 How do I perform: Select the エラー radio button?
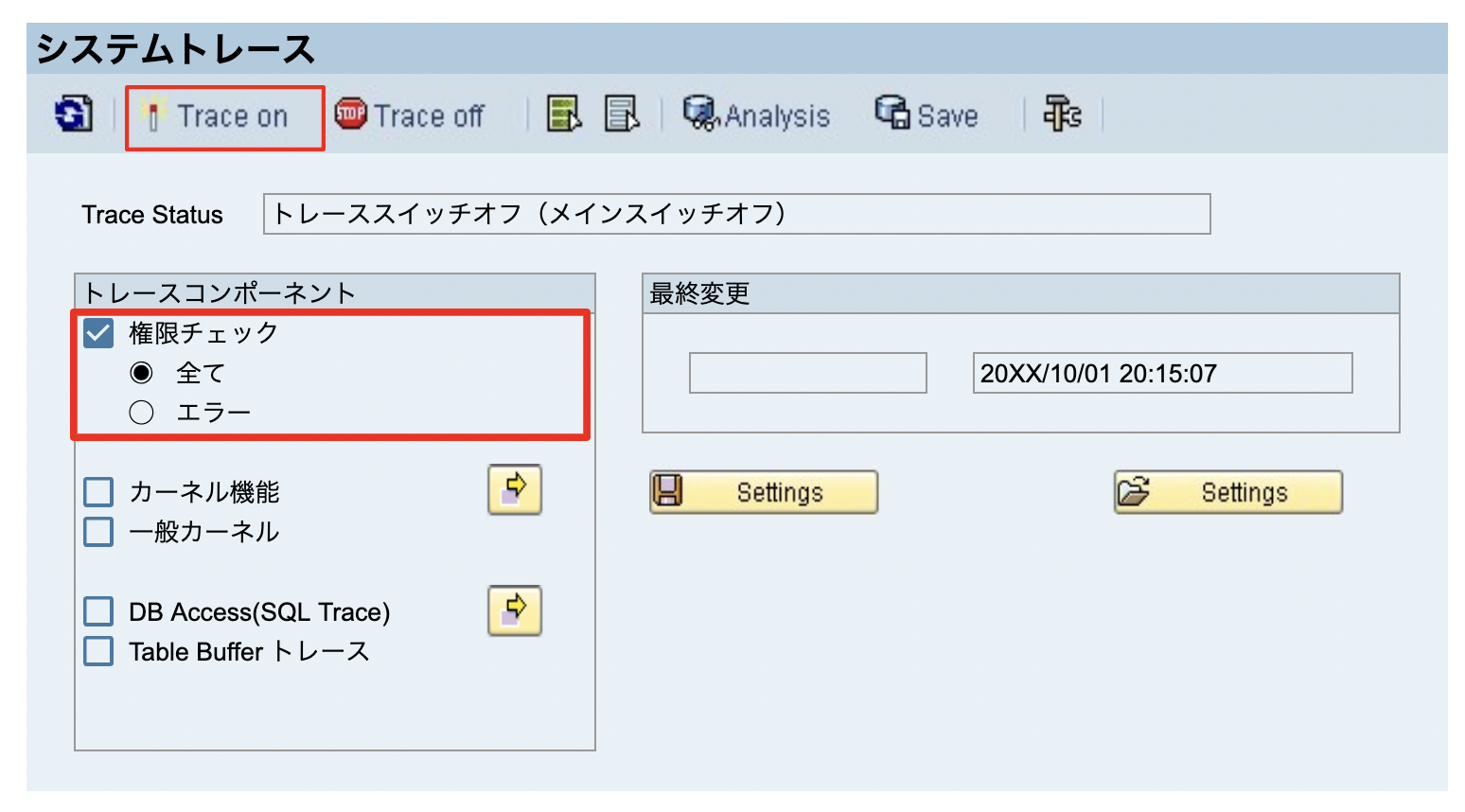point(140,411)
